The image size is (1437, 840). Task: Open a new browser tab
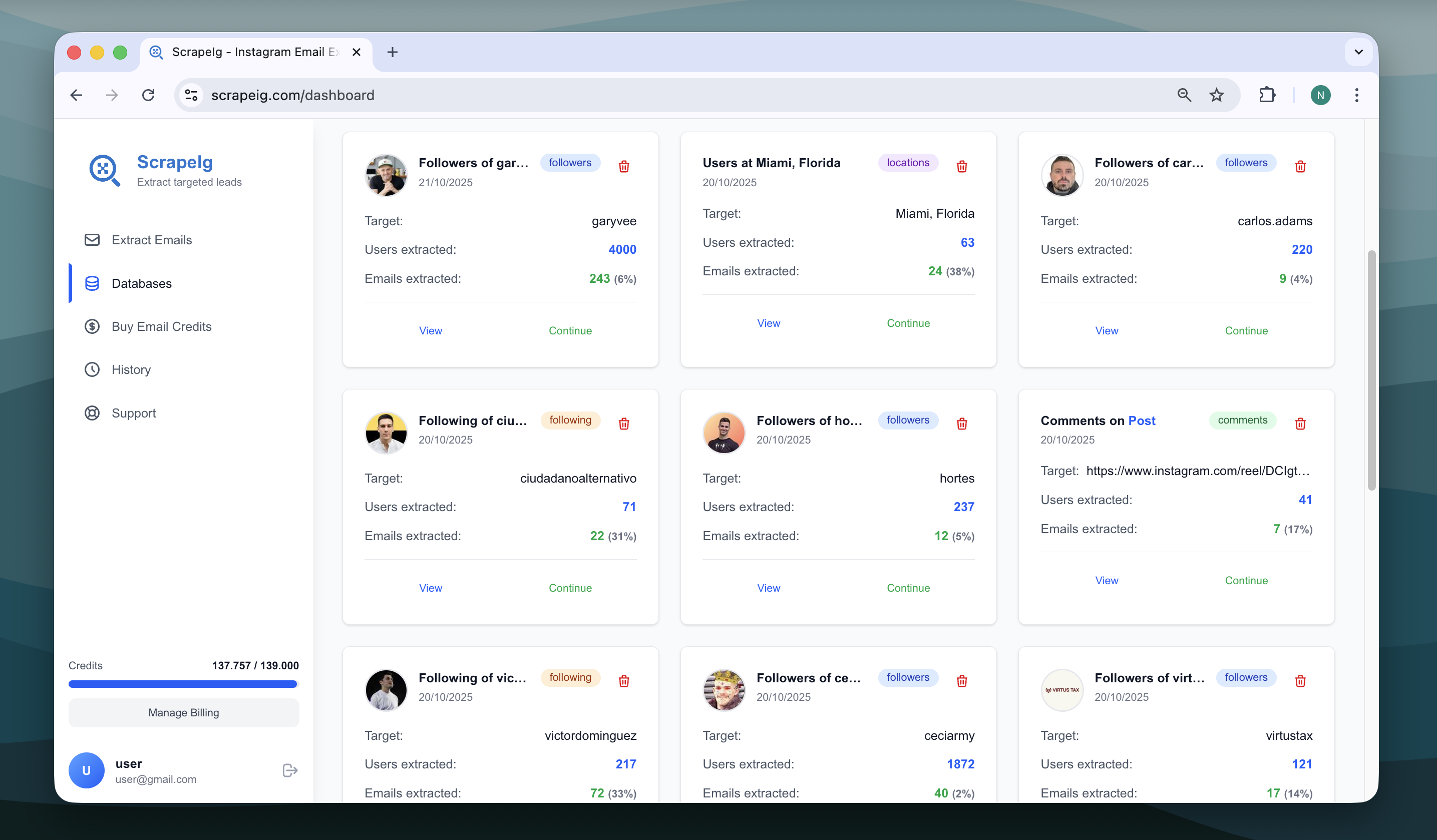point(393,53)
